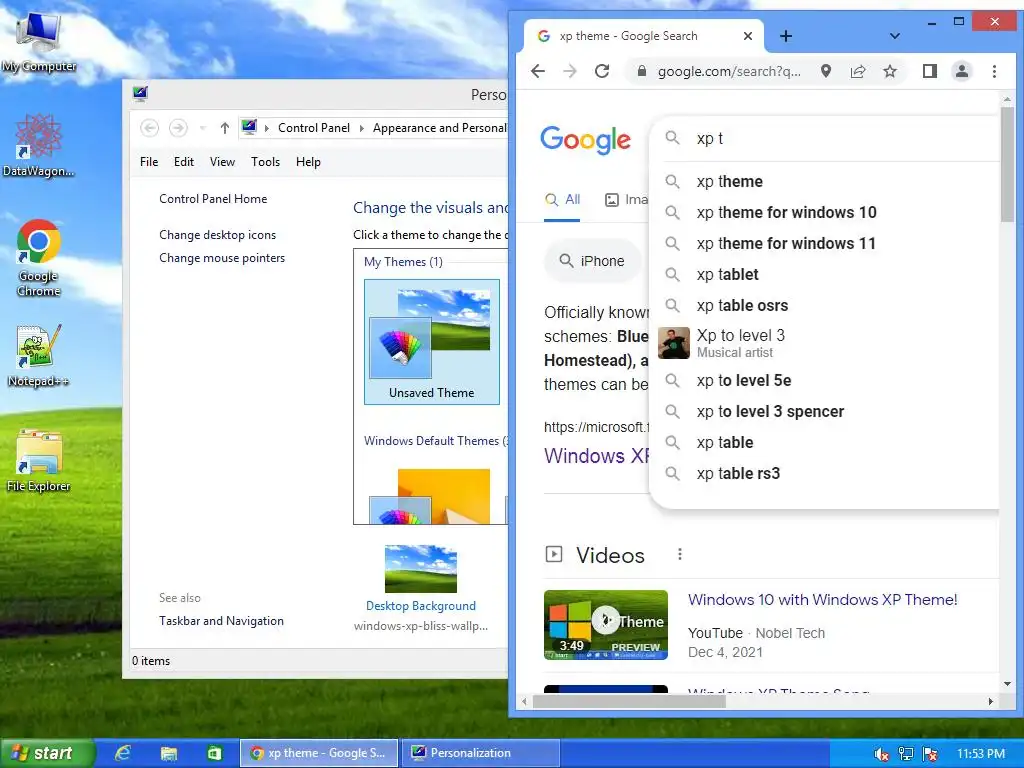The height and width of the screenshot is (768, 1024).
Task: Open recent locations dropdown in Personalization
Action: click(202, 128)
